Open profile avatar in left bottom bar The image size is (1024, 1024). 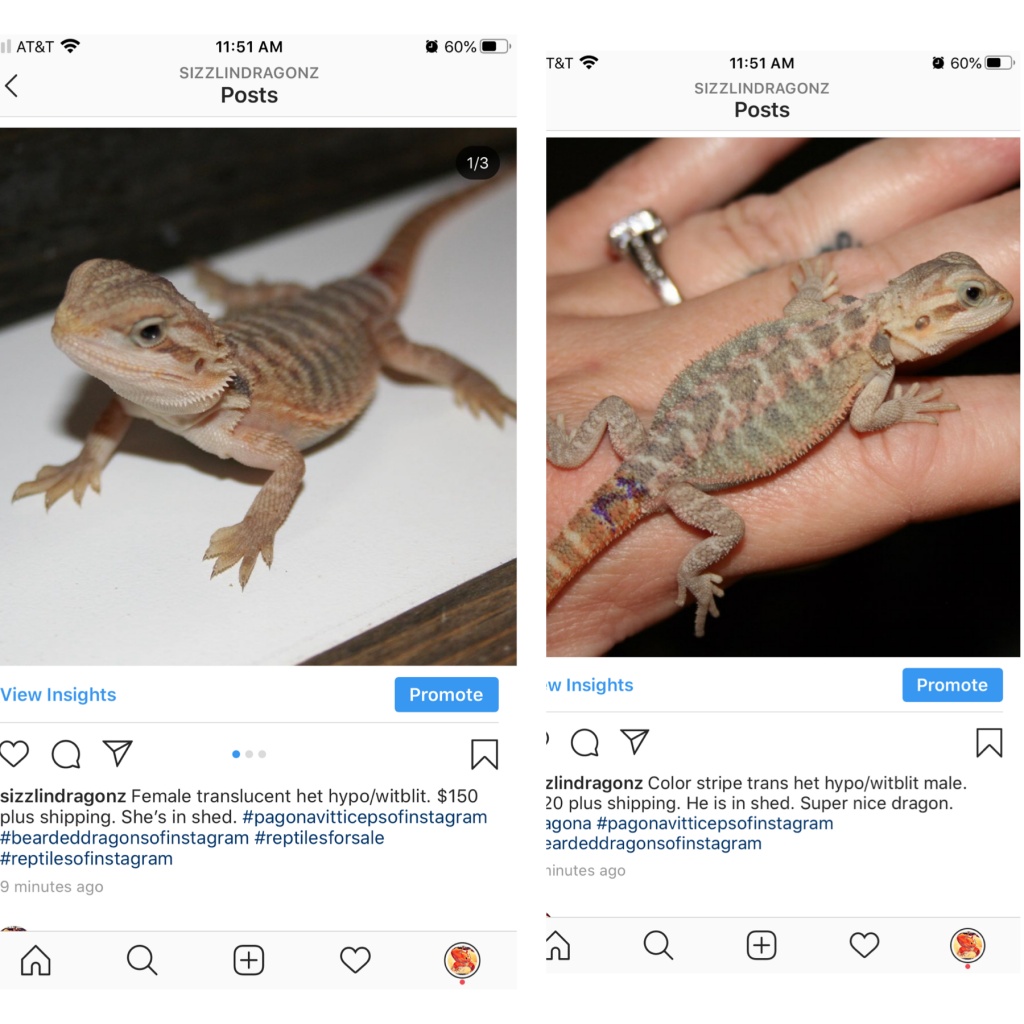[462, 960]
